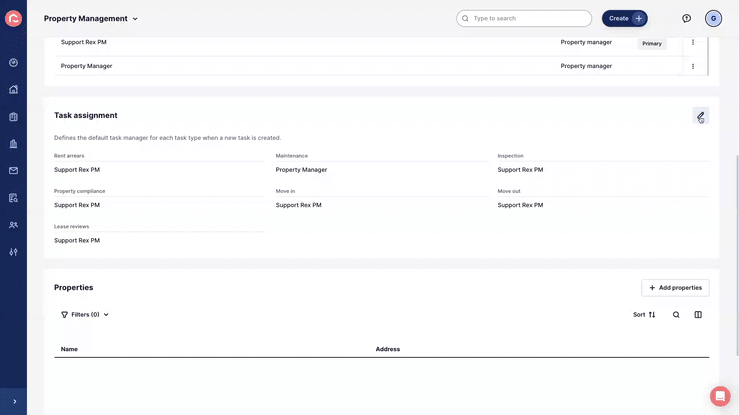Image resolution: width=739 pixels, height=415 pixels.
Task: Click the Create button
Action: pos(624,18)
